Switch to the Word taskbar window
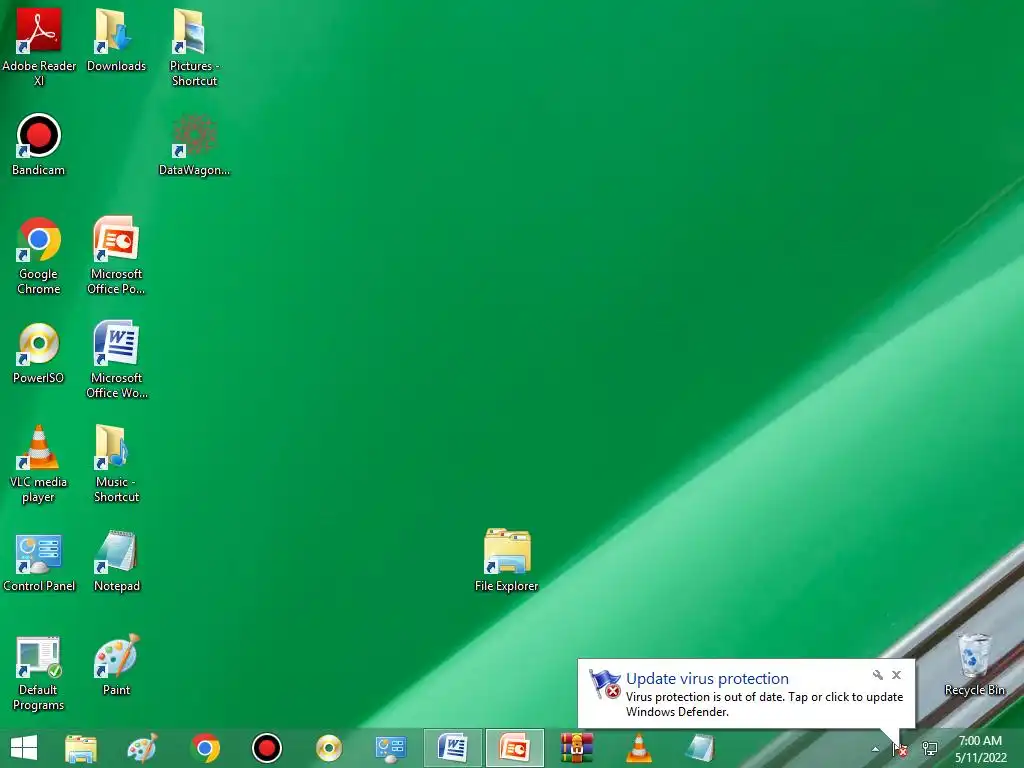This screenshot has height=768, width=1024. (x=453, y=748)
